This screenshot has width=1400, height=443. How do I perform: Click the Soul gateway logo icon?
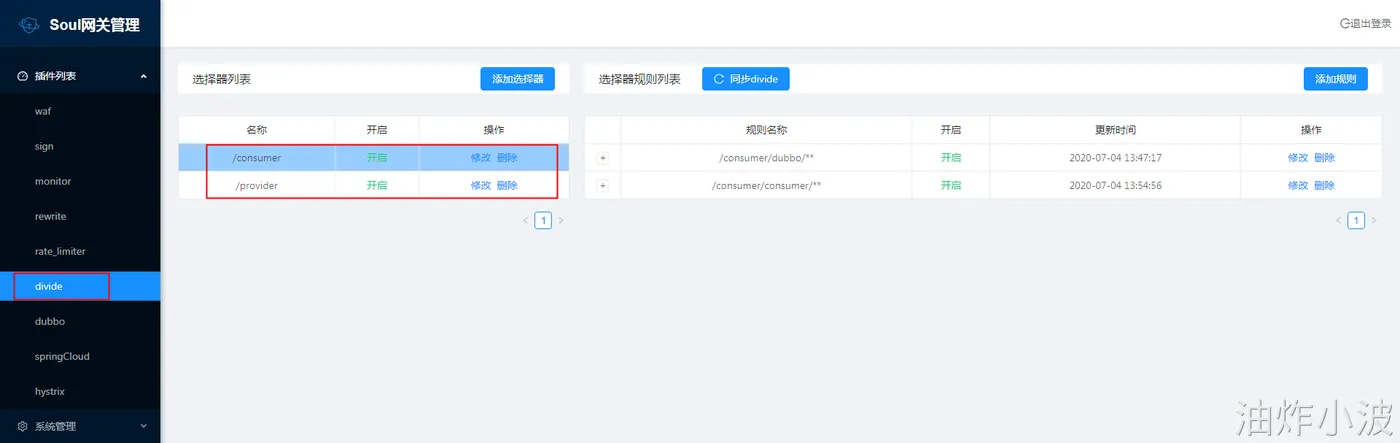pyautogui.click(x=30, y=25)
